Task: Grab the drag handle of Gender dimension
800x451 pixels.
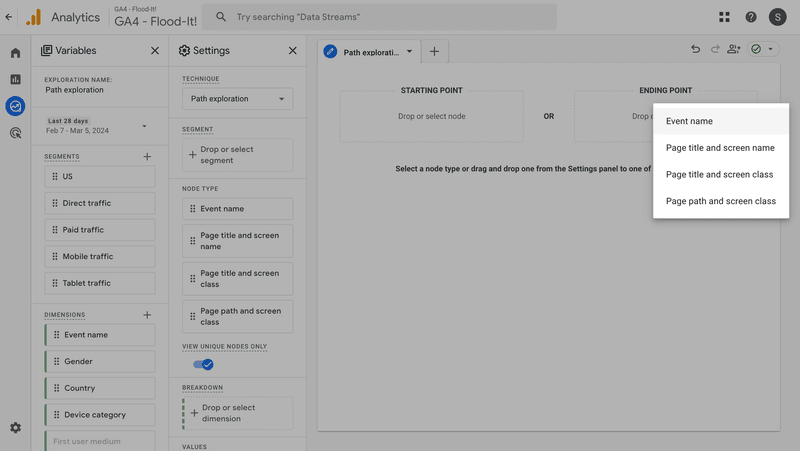Action: [x=56, y=361]
